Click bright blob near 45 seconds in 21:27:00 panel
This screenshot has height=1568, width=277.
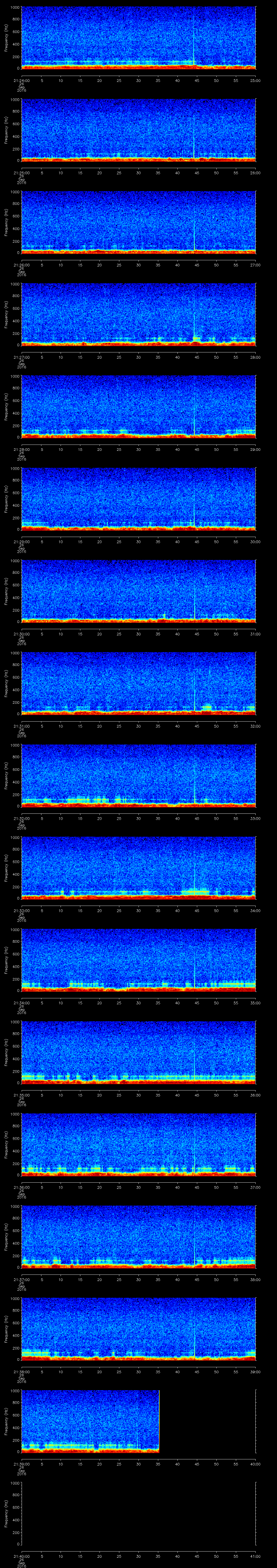point(196,338)
